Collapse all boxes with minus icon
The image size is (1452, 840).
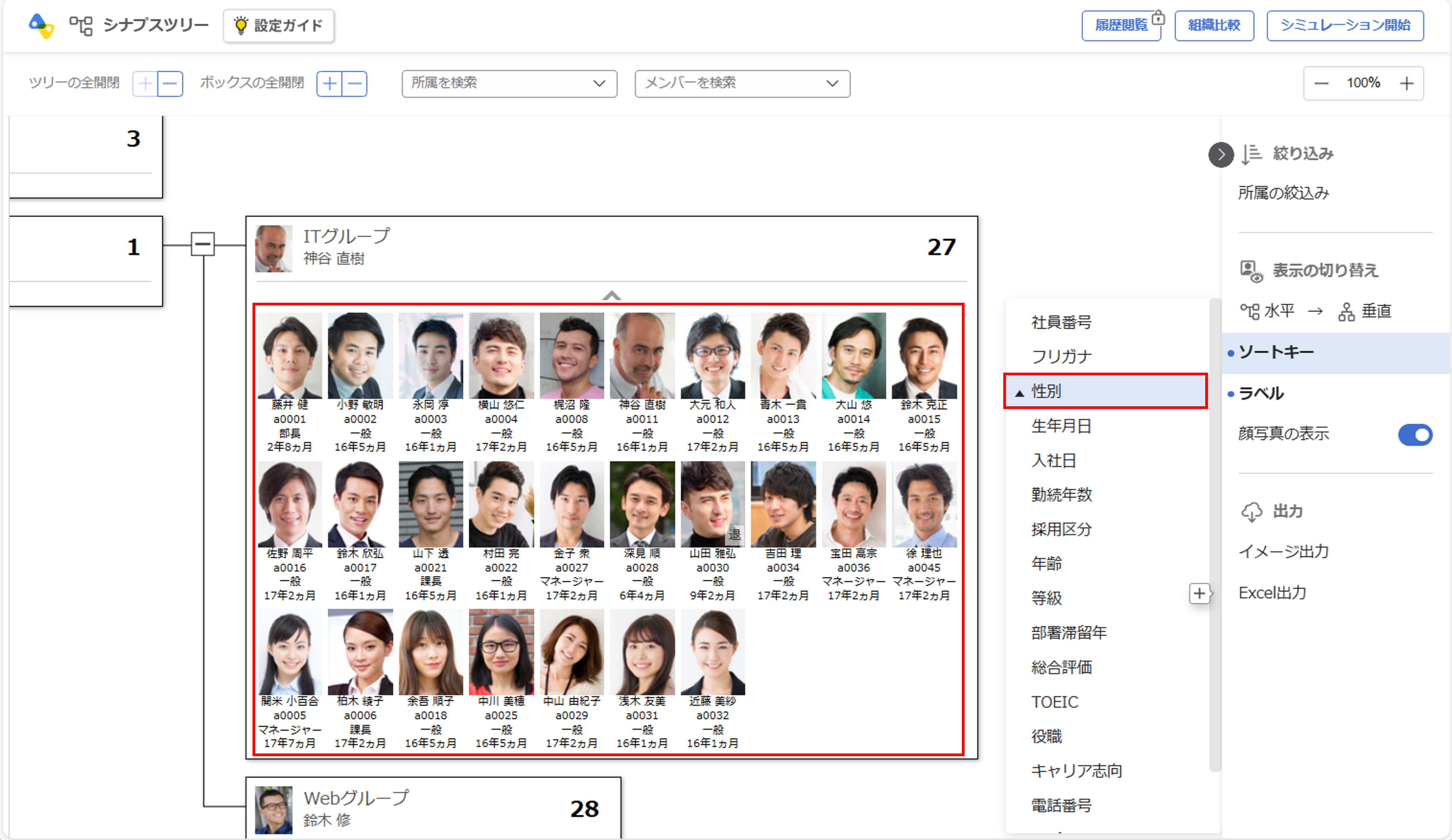coord(355,84)
